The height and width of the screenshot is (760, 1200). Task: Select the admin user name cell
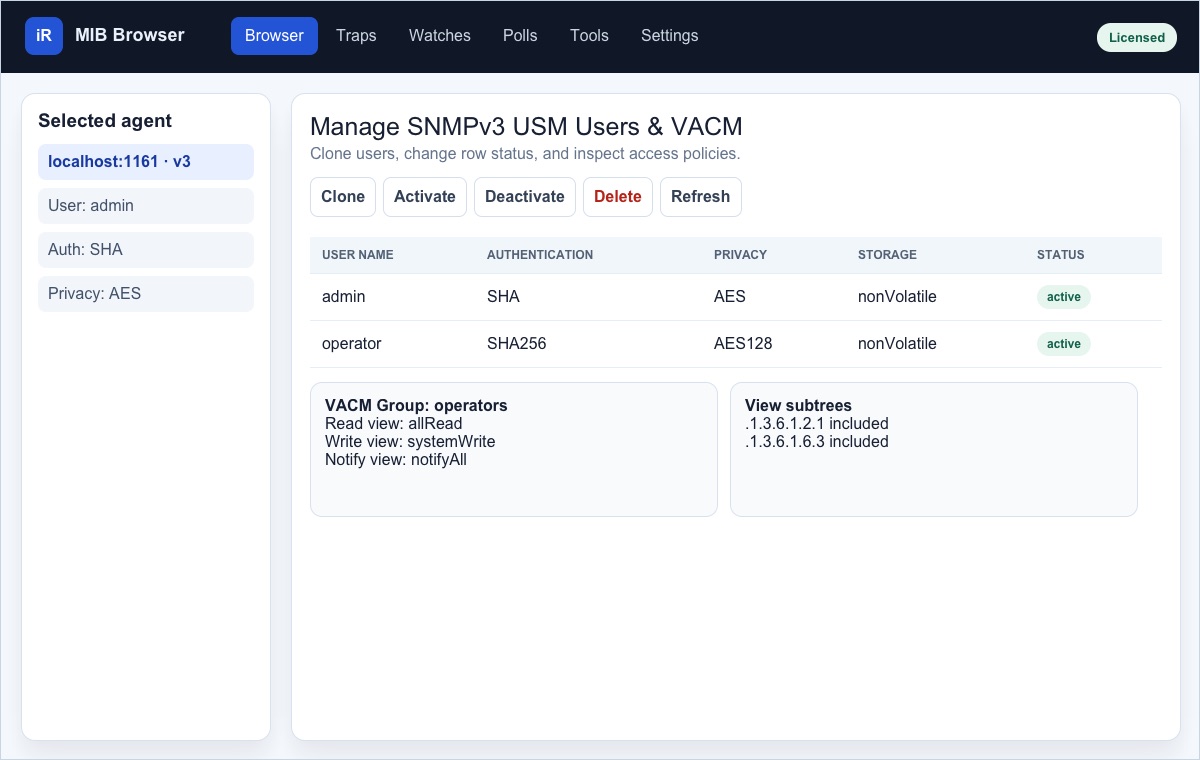click(x=344, y=297)
